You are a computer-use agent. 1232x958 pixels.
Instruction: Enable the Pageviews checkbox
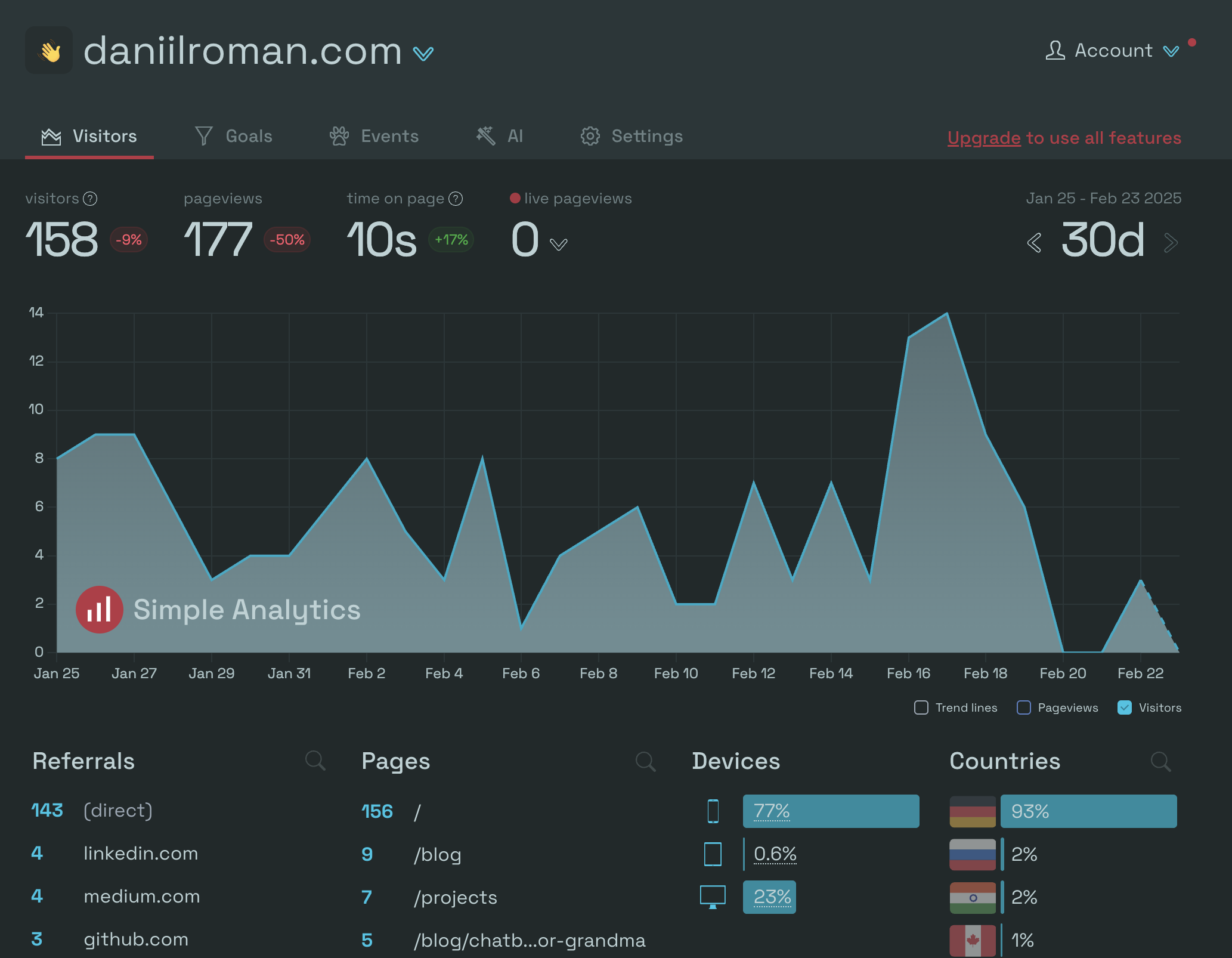coord(1024,707)
